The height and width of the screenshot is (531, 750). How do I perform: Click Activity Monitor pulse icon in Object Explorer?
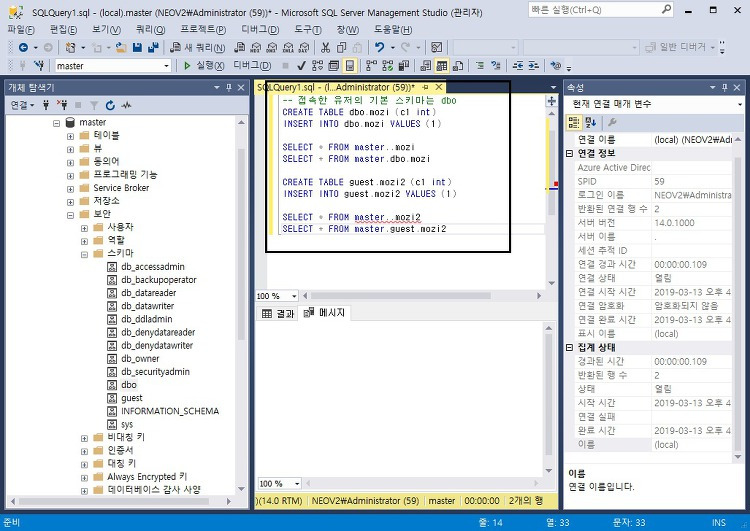pos(126,105)
